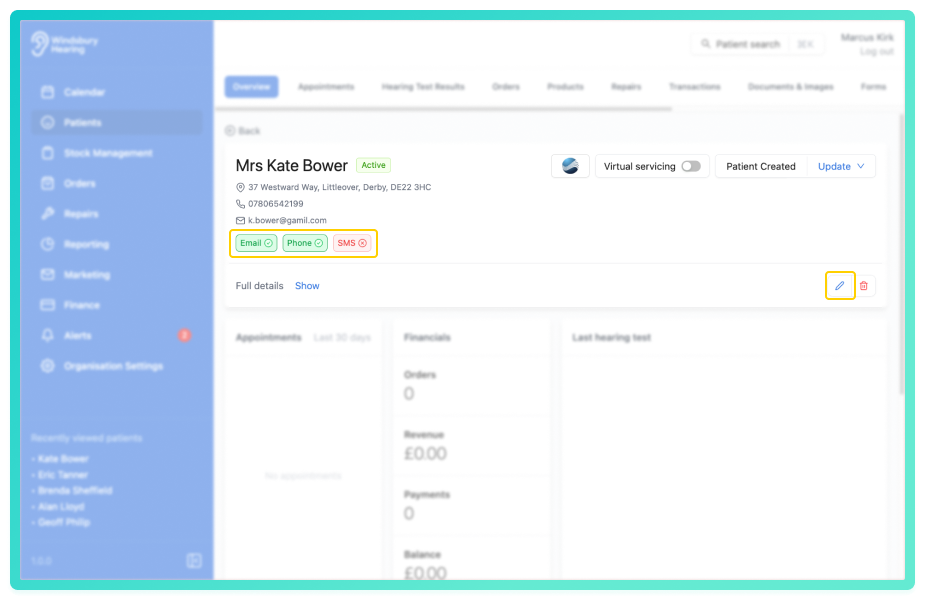Open recently viewed patient Kate Bower
Image resolution: width=925 pixels, height=600 pixels.
pyautogui.click(x=63, y=458)
